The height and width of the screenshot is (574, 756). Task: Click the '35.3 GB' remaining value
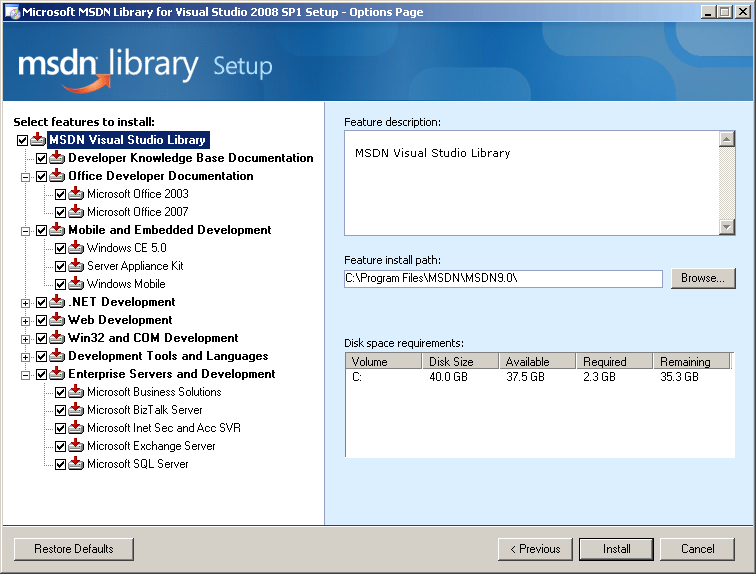tap(679, 377)
